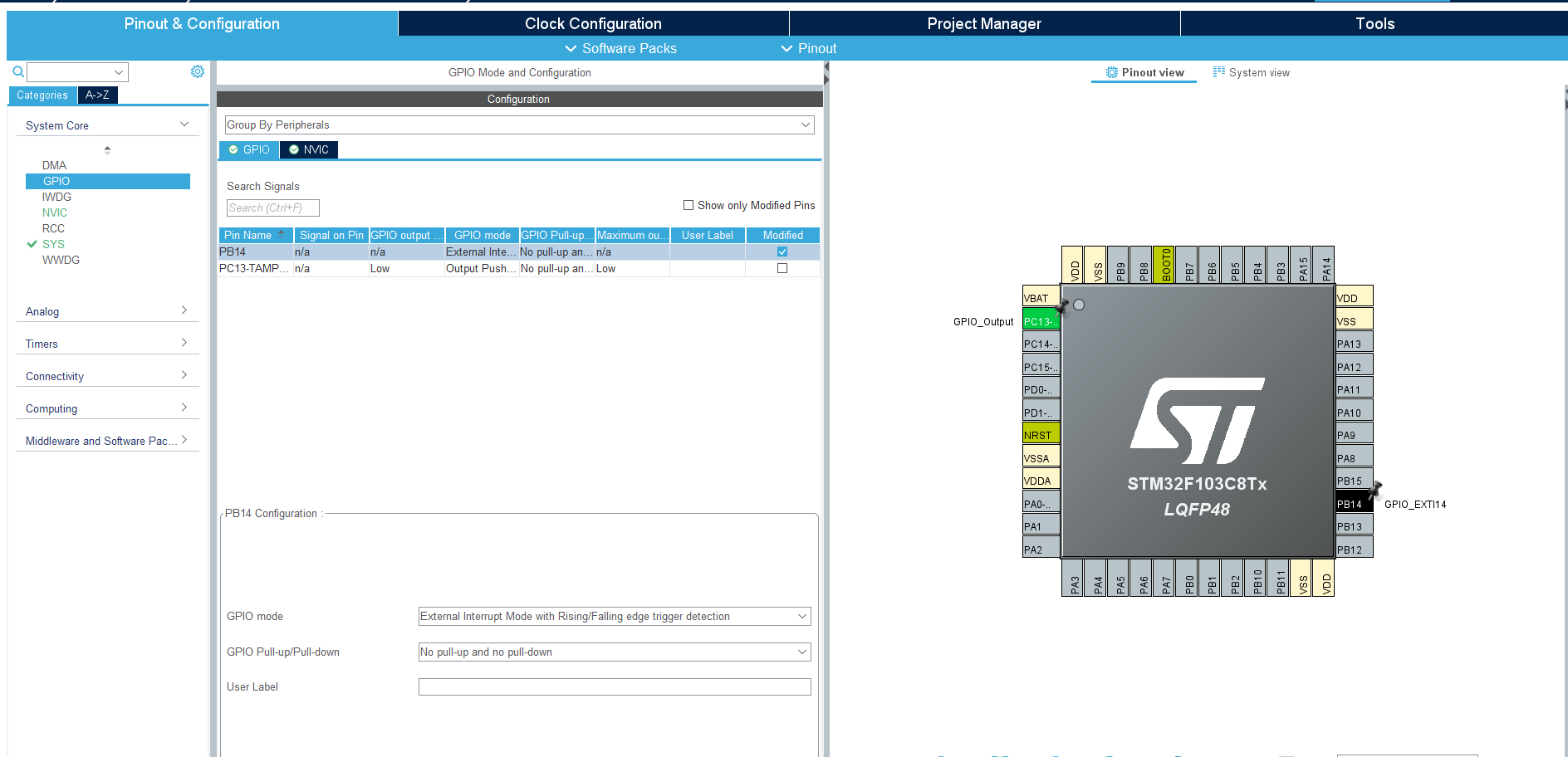Click the VBAT pin on chip
Screen dimensions: 1568x757
[1041, 298]
